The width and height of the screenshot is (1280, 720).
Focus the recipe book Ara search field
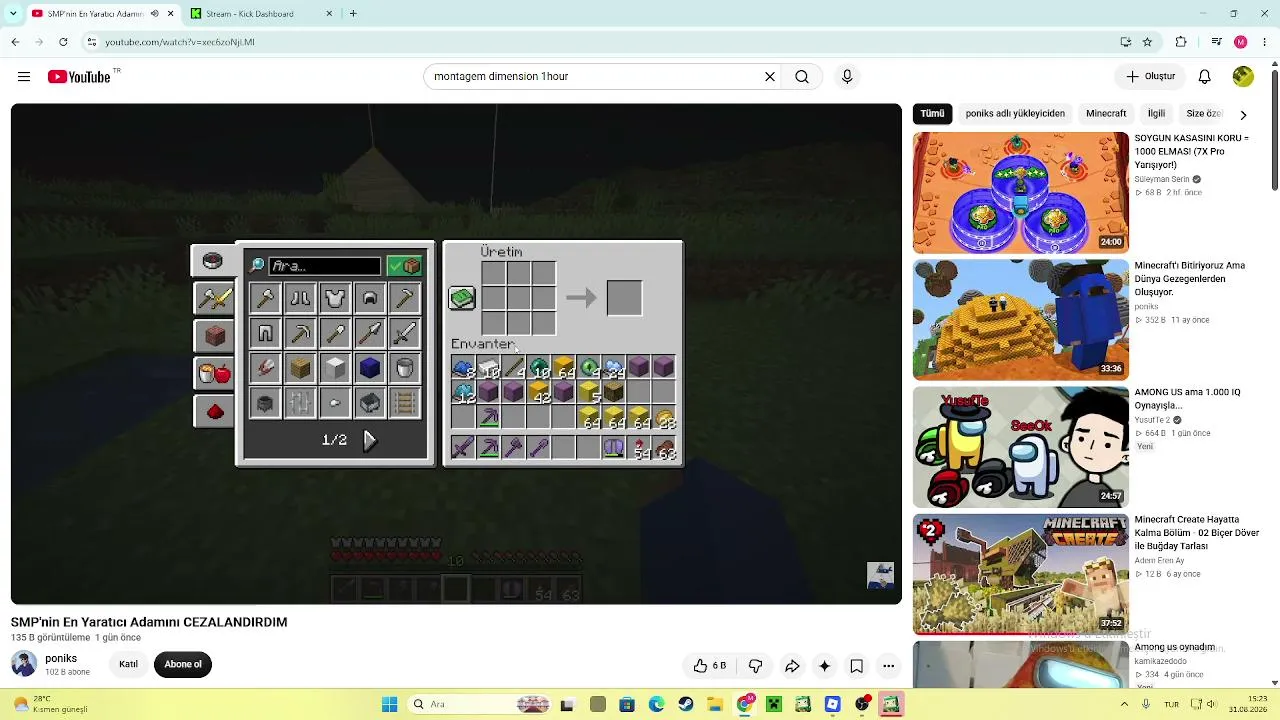pos(324,266)
